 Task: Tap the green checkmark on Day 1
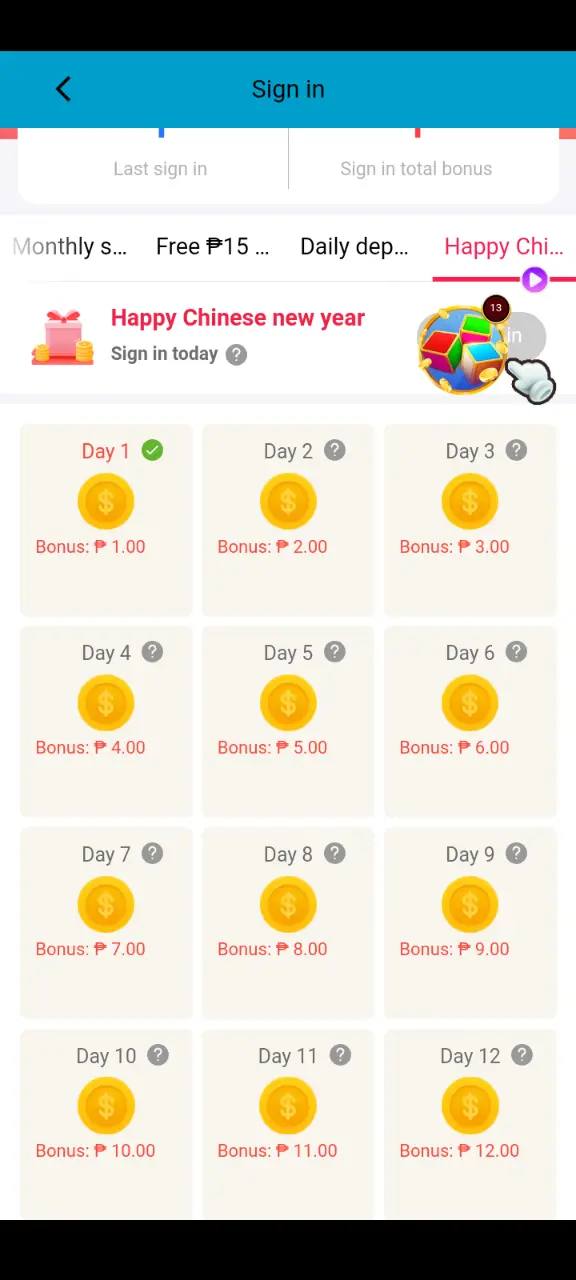point(152,450)
